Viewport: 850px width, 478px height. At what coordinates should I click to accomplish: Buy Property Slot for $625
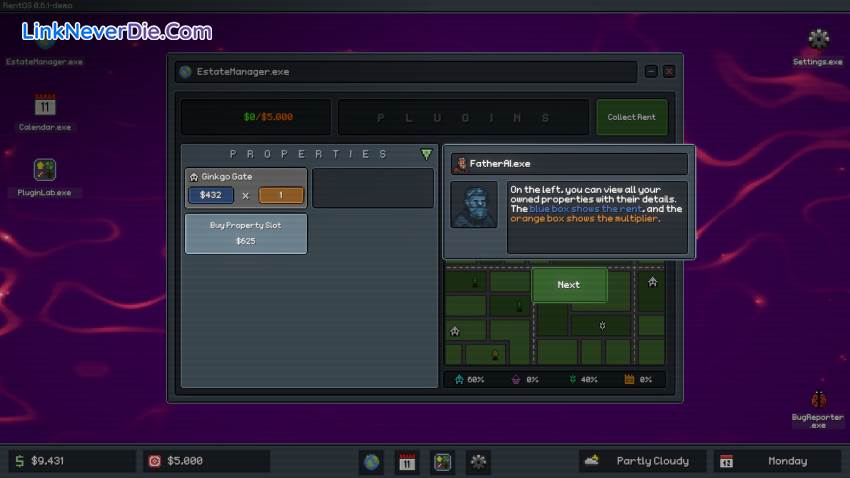(245, 233)
